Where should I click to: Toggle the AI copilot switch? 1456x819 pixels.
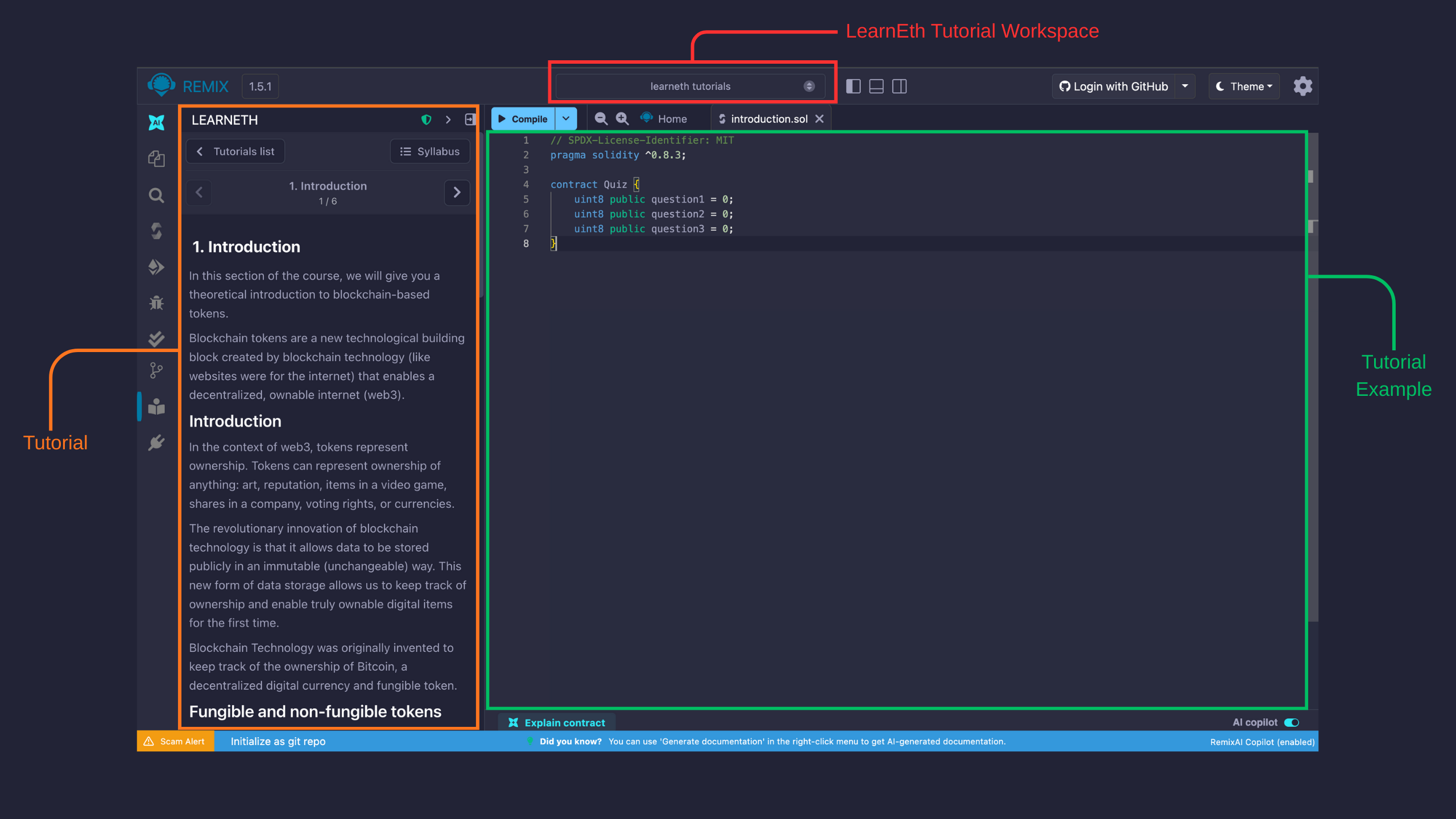click(x=1292, y=722)
